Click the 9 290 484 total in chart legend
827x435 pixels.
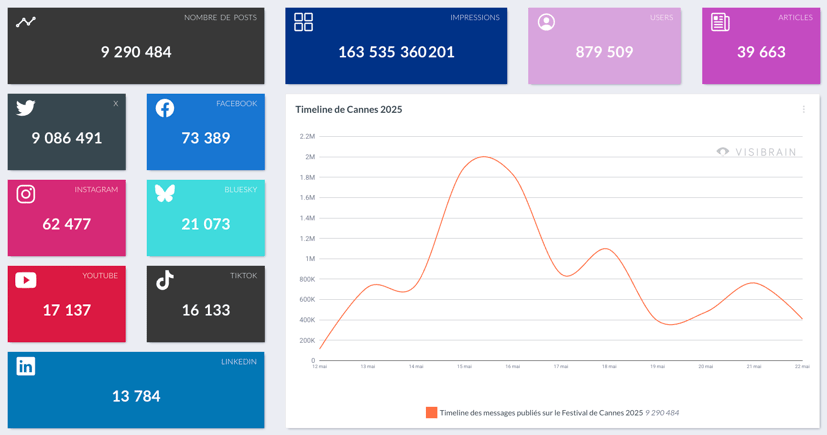point(662,413)
